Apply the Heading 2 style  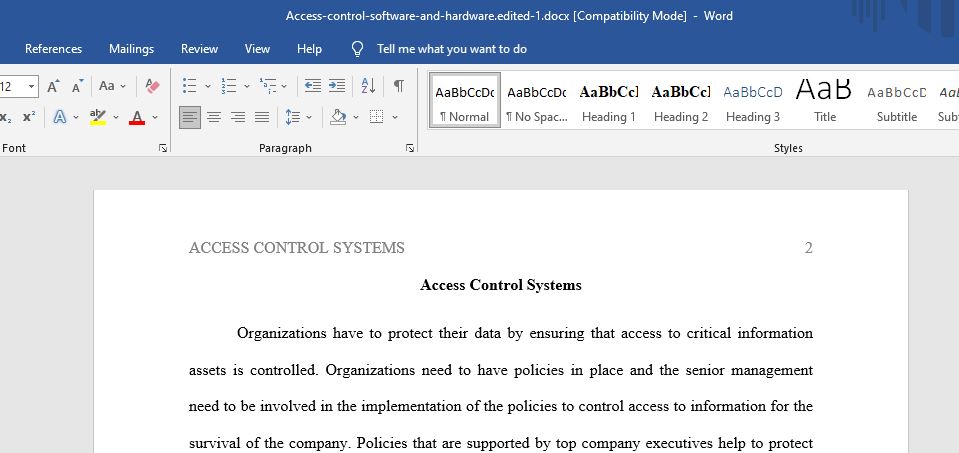pyautogui.click(x=681, y=100)
